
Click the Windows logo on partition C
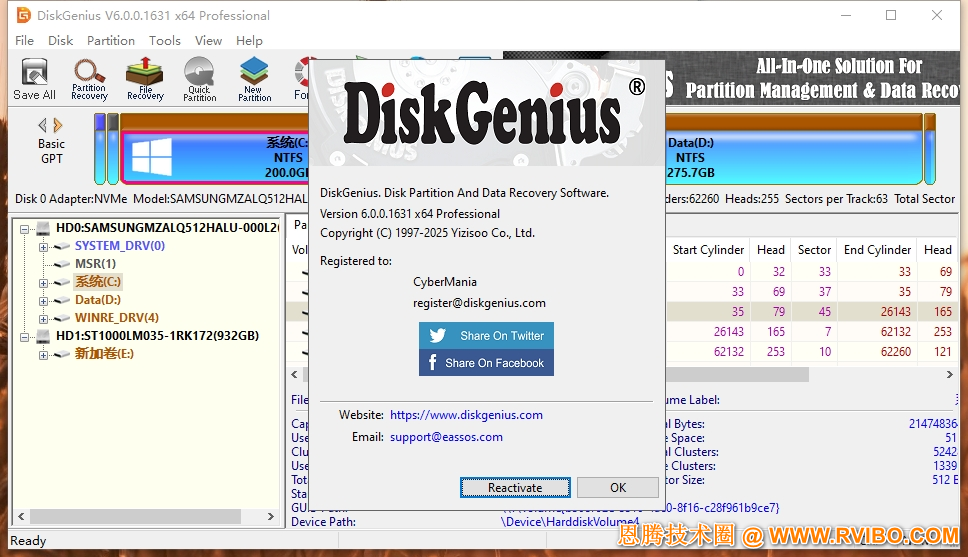(152, 156)
